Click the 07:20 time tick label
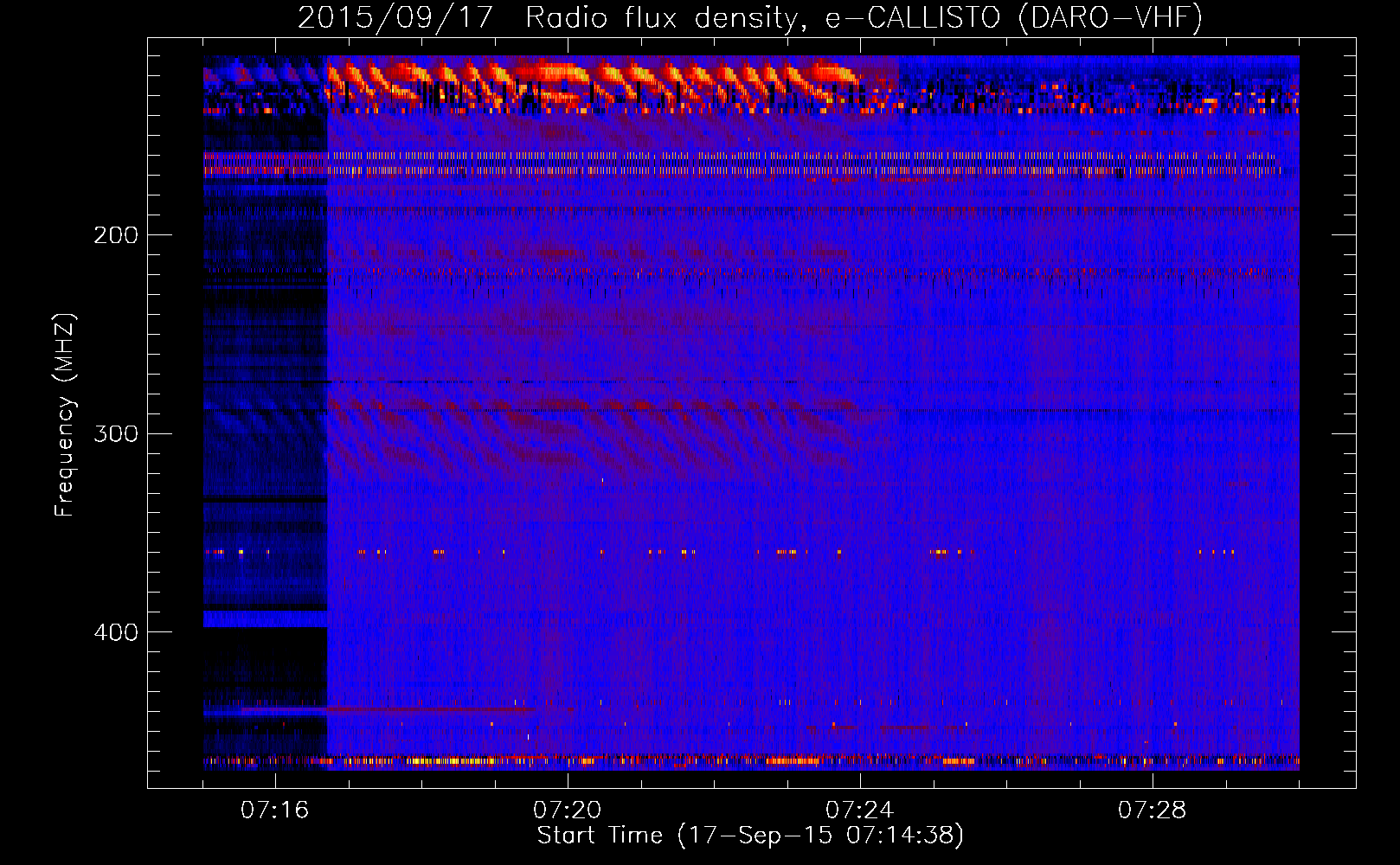This screenshot has width=1400, height=865. click(568, 811)
